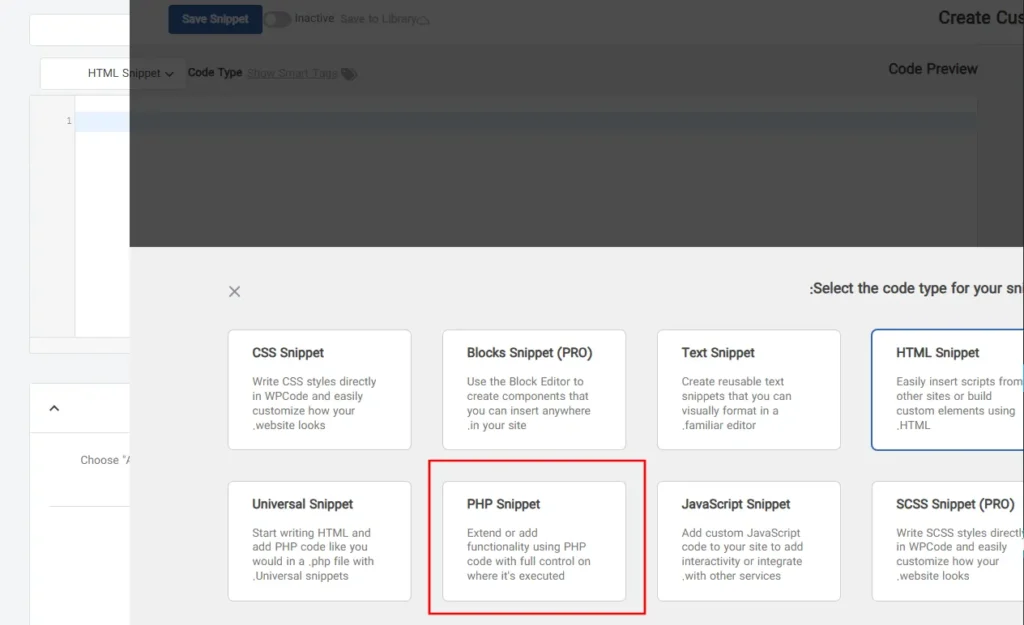Image resolution: width=1024 pixels, height=625 pixels.
Task: Select the PHP Snippet code type
Action: [534, 541]
